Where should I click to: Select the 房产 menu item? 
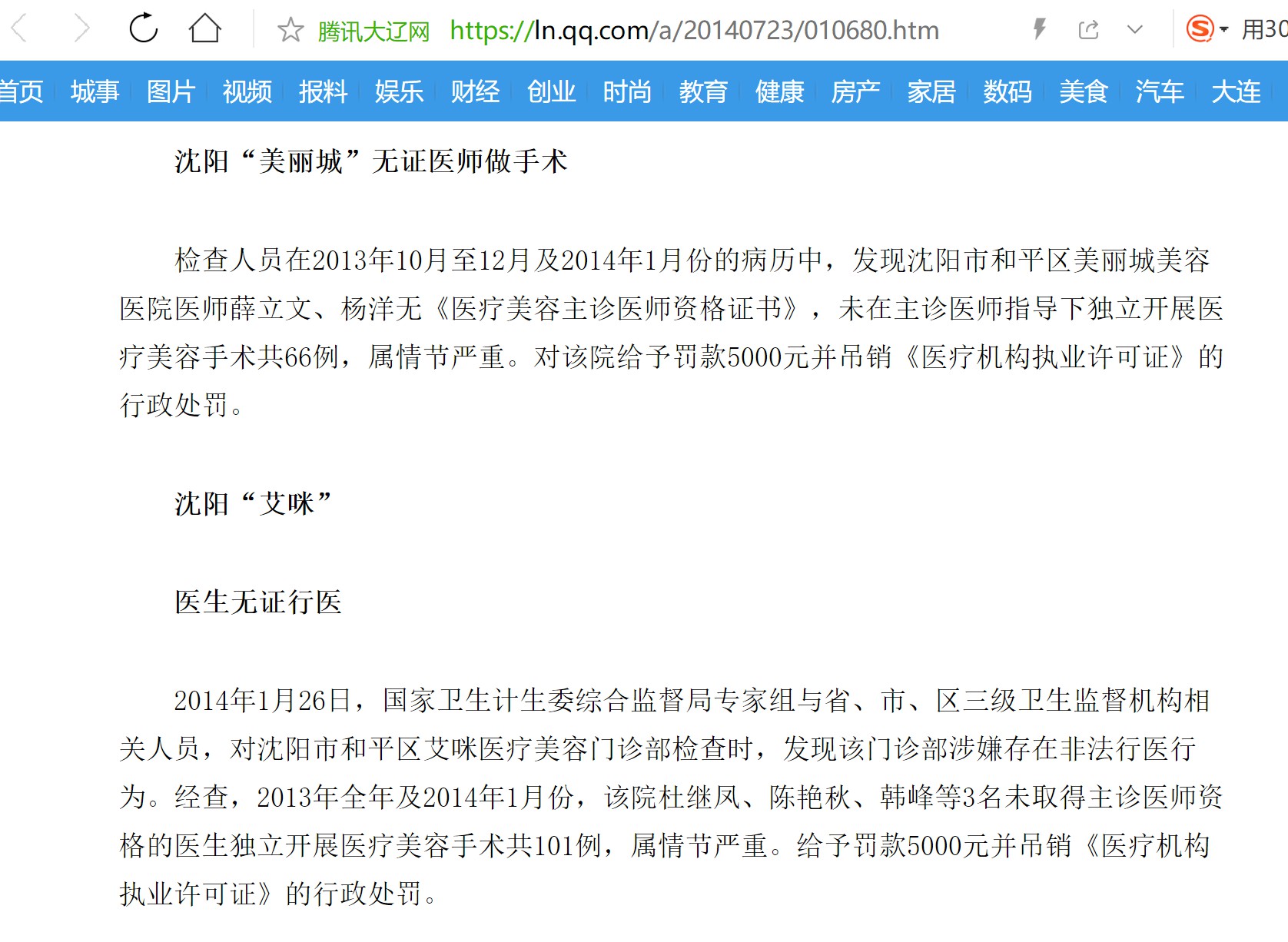[856, 91]
